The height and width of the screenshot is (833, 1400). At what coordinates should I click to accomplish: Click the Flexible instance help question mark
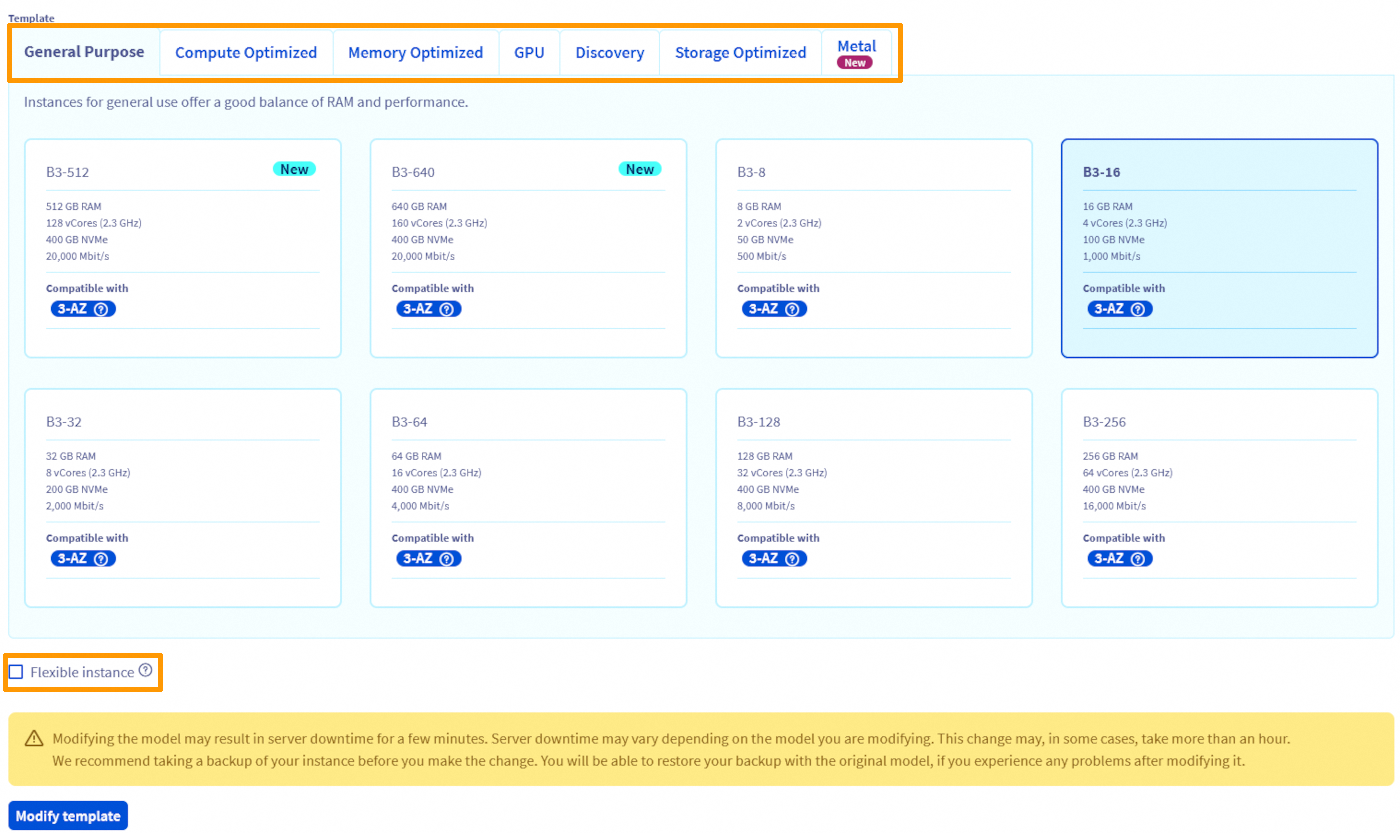click(146, 671)
